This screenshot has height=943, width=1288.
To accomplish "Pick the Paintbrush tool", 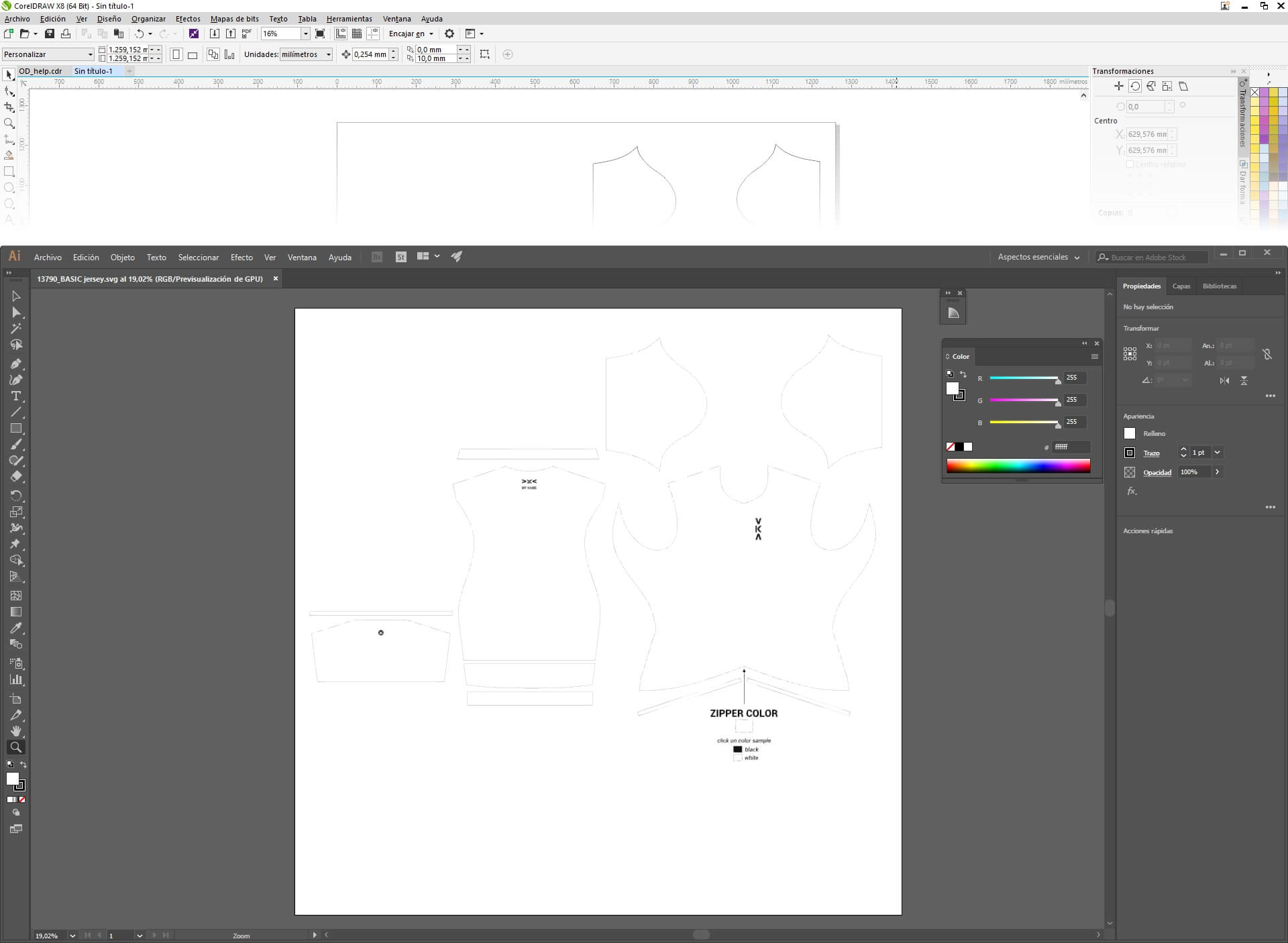I will pos(16,445).
